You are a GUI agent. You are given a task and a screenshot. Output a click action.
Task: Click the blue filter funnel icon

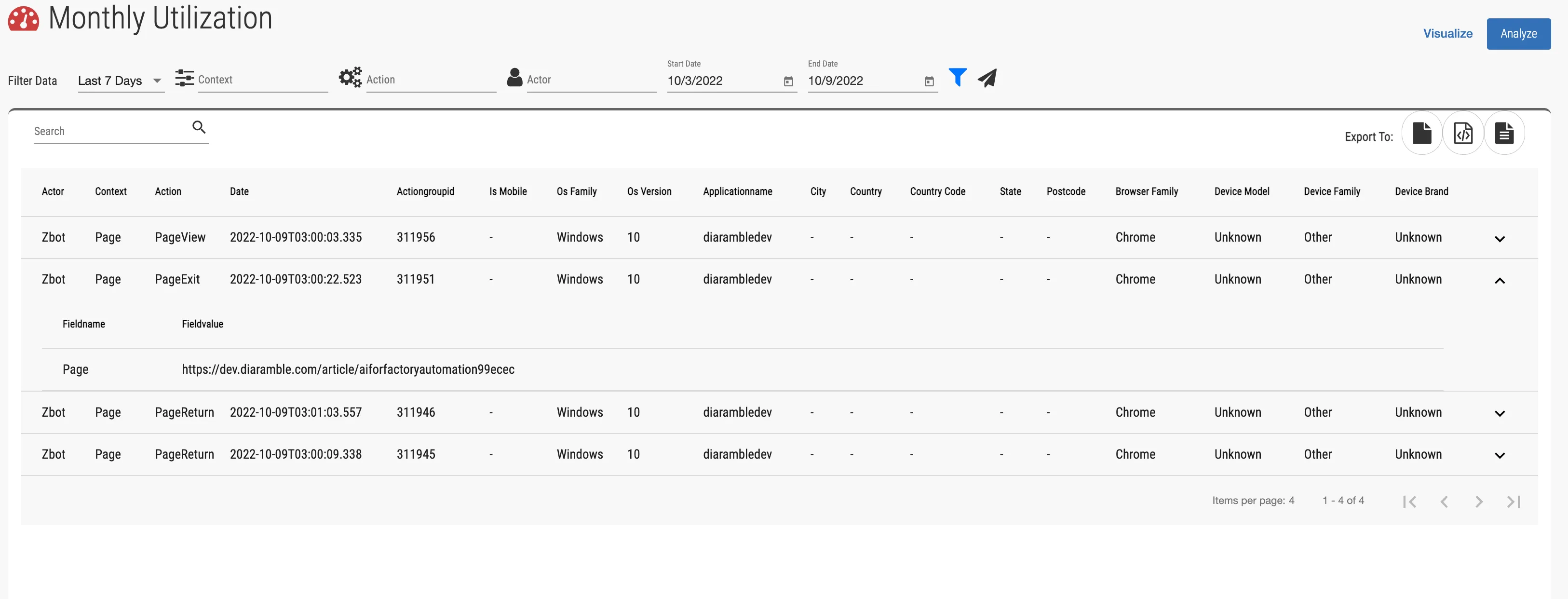(x=957, y=77)
